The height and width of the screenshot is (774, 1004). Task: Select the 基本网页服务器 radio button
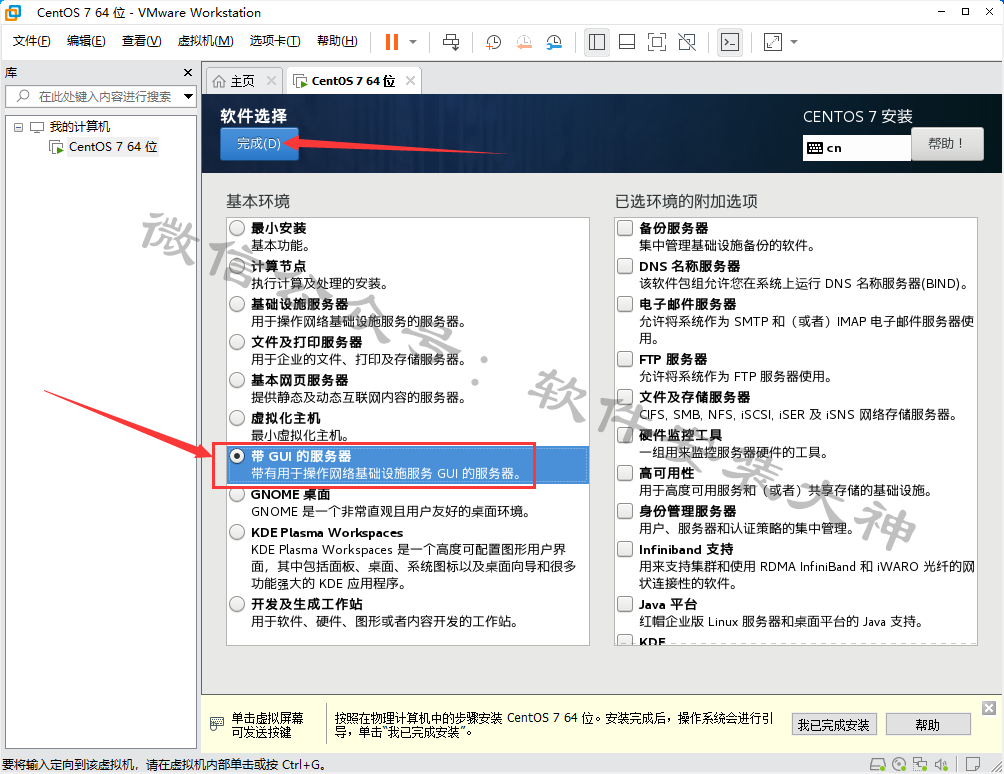237,380
